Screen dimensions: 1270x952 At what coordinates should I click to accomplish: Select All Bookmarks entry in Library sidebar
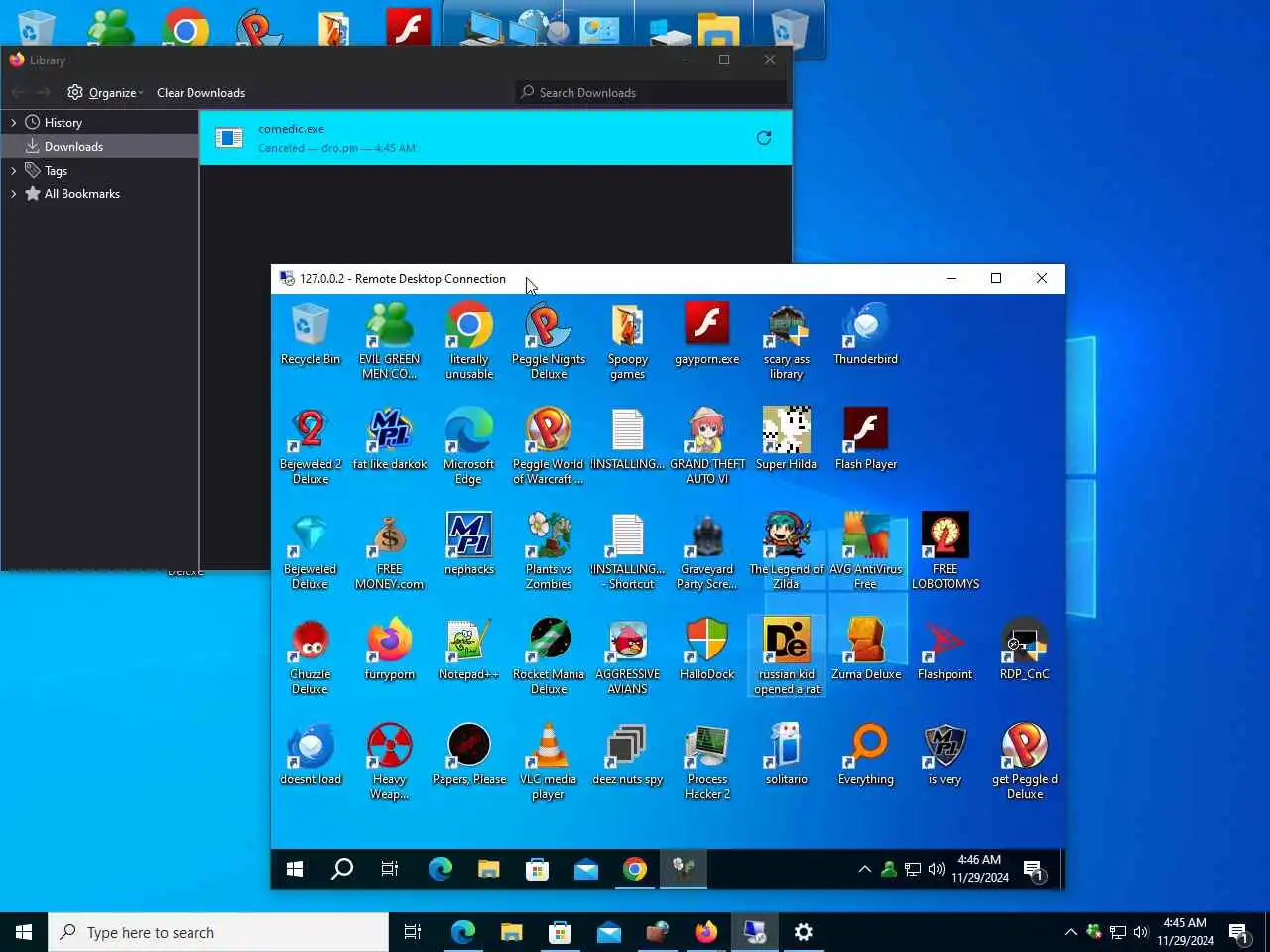(82, 194)
